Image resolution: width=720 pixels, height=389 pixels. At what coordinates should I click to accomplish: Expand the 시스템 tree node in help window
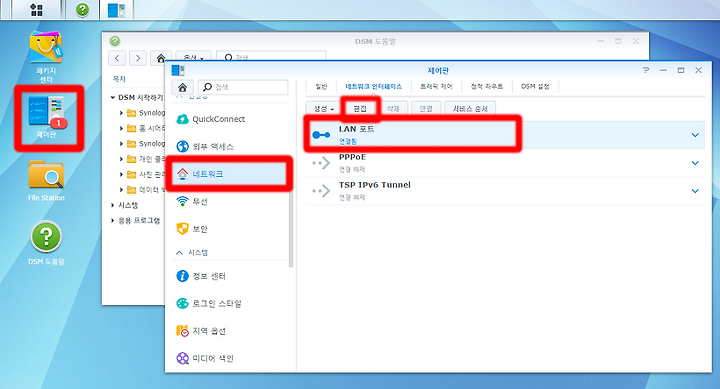point(112,205)
